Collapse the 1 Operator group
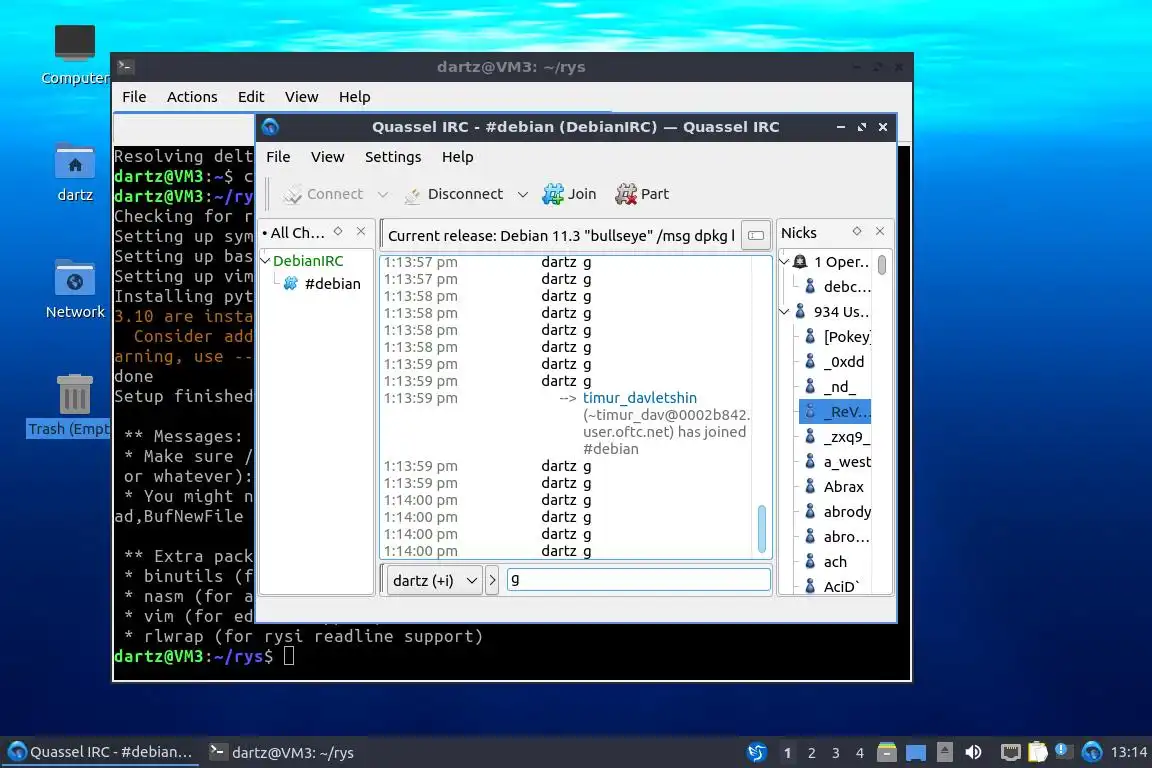This screenshot has height=768, width=1152. (x=785, y=262)
